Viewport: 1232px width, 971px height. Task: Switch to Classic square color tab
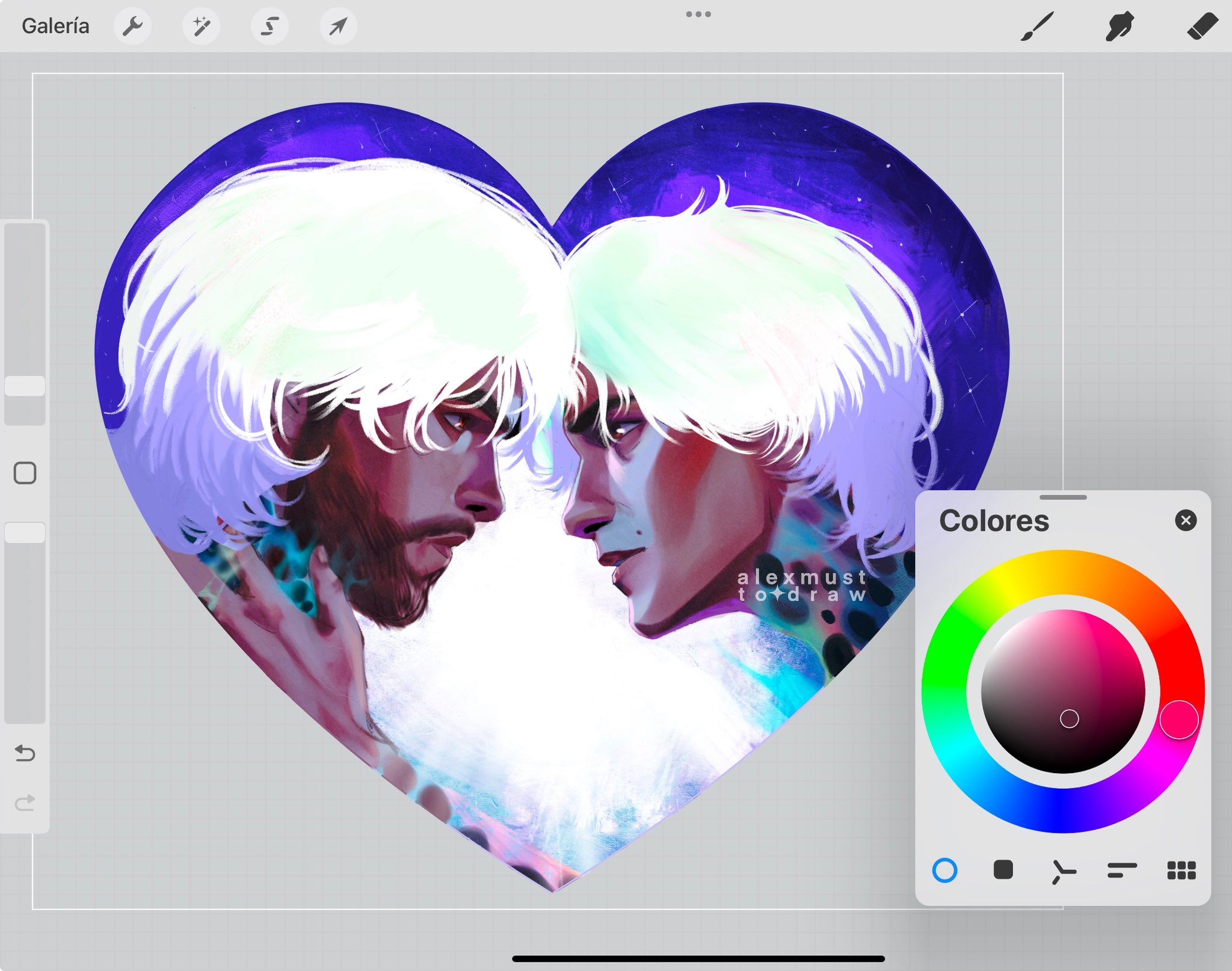pos(1003,870)
